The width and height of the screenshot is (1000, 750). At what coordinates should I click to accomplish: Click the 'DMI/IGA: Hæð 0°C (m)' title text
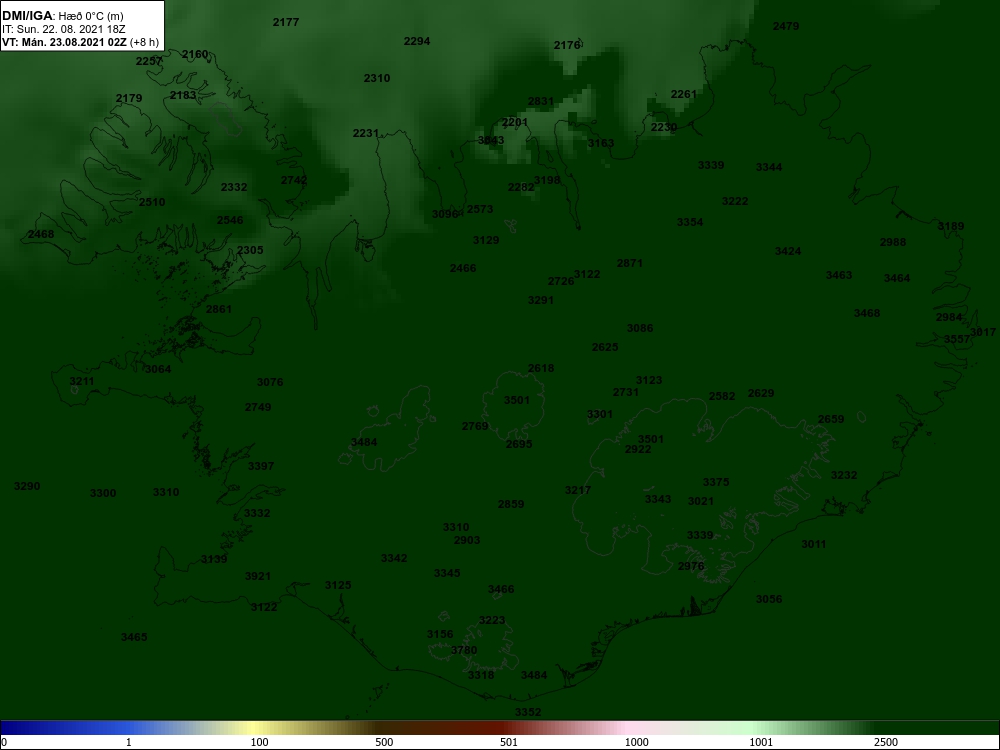tap(62, 16)
